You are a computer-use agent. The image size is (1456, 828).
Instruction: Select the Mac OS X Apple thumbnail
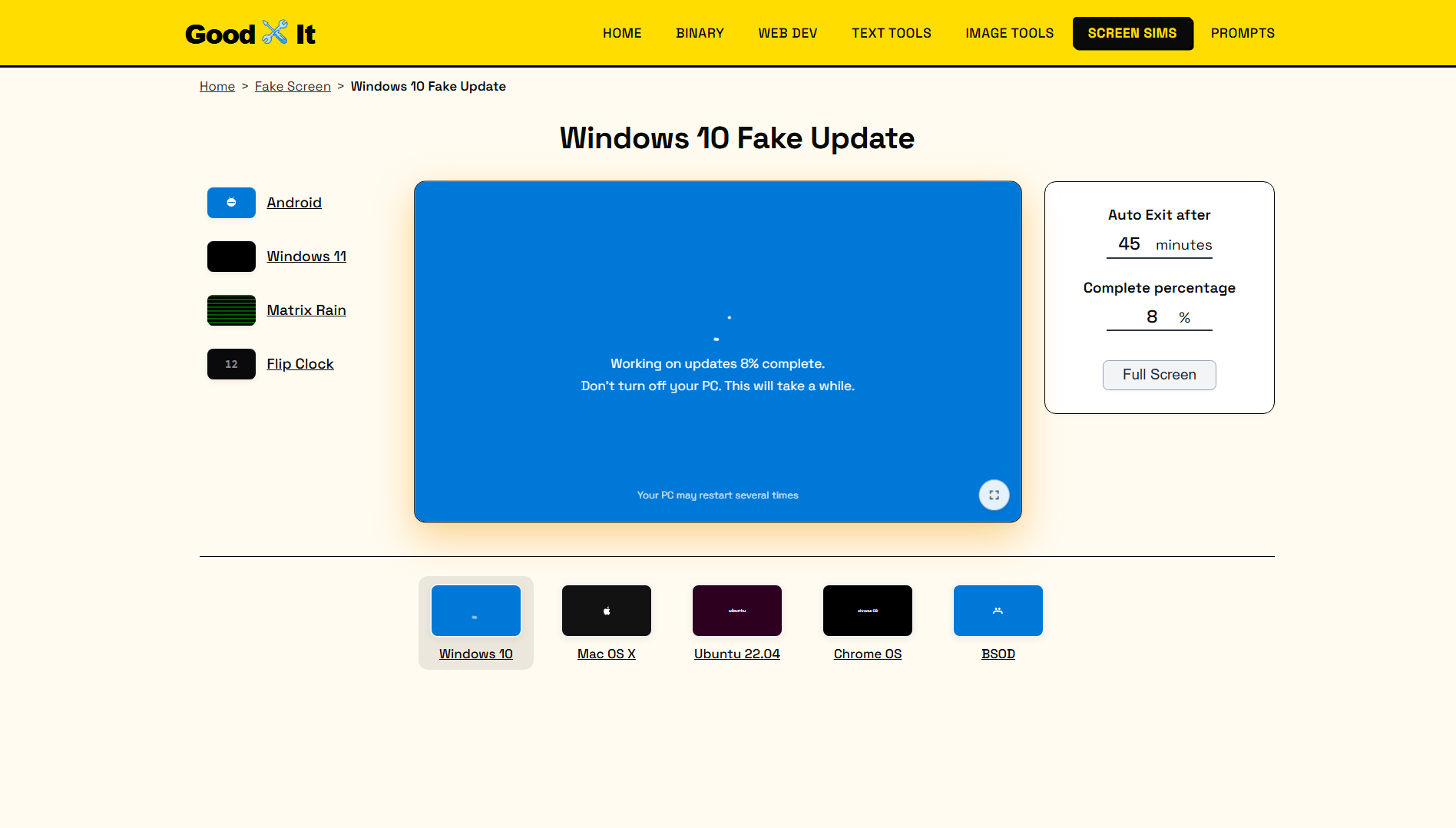[607, 611]
